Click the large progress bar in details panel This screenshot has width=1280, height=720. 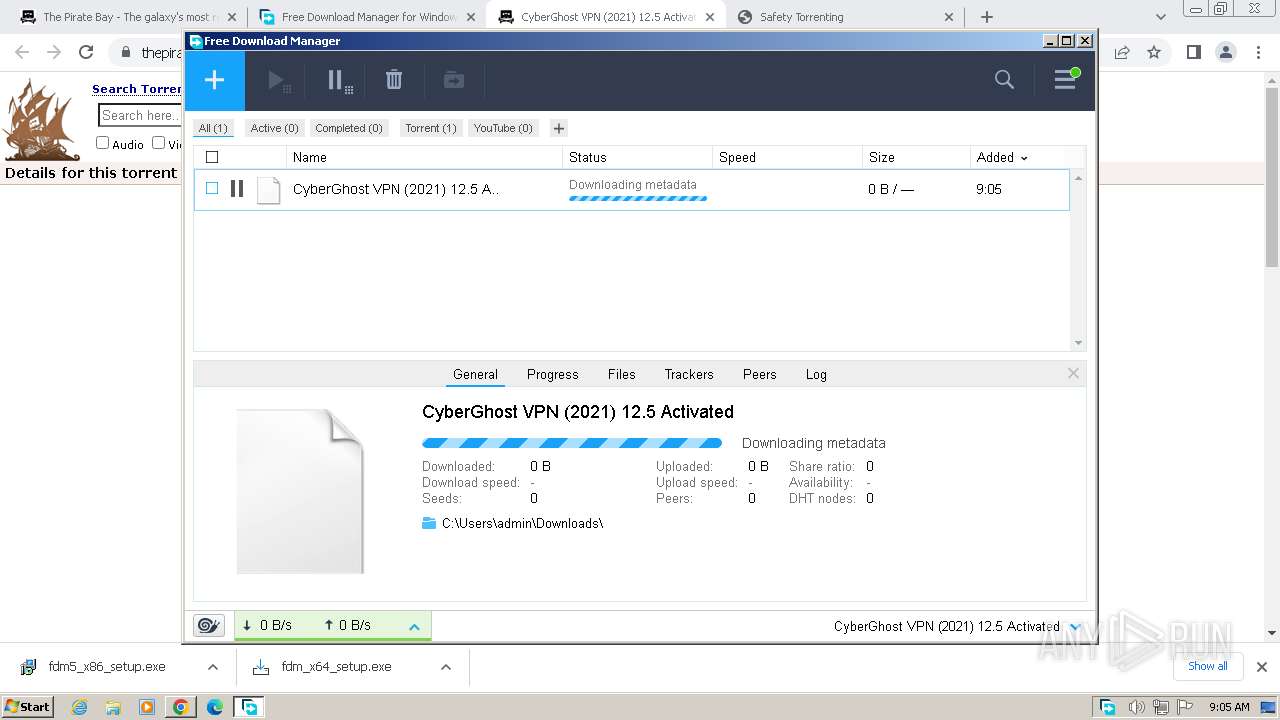pos(572,443)
